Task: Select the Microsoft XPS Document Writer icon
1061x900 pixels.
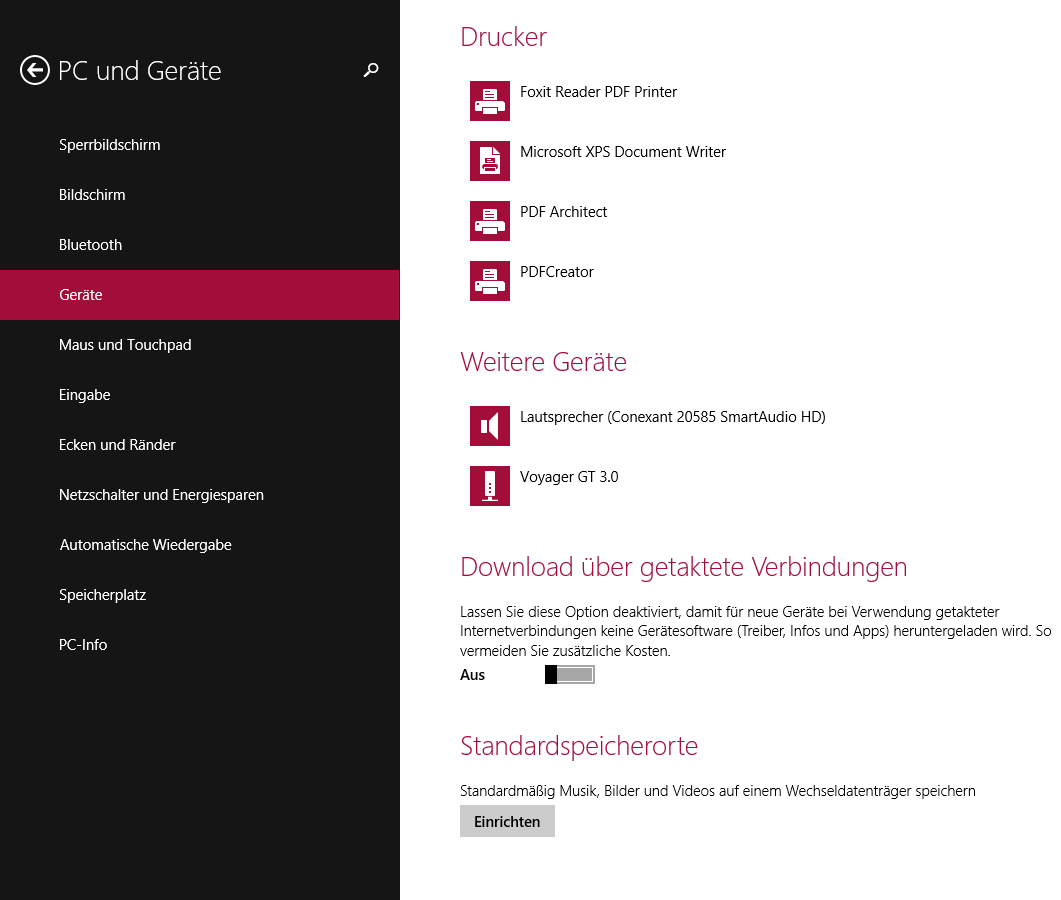Action: coord(490,161)
